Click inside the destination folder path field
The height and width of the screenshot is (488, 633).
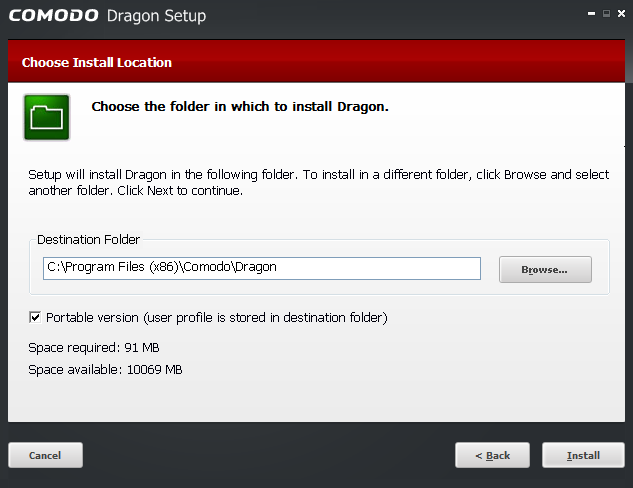click(x=262, y=268)
